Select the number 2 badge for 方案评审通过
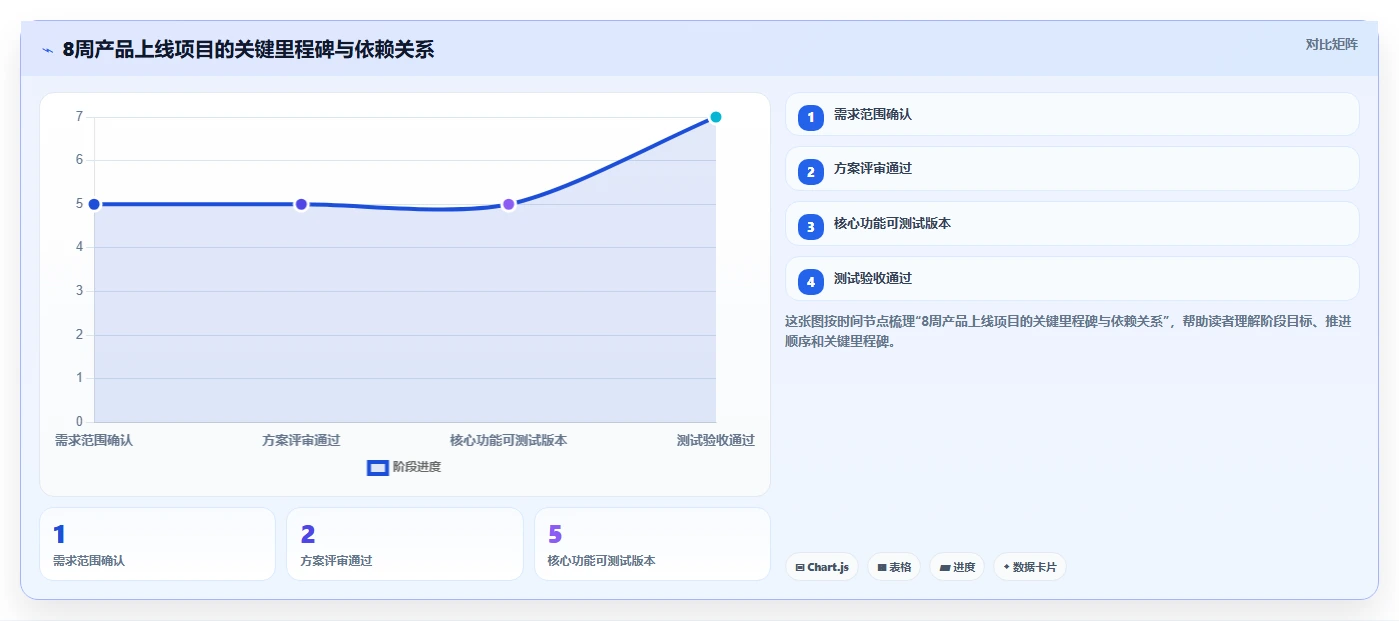 coord(811,172)
